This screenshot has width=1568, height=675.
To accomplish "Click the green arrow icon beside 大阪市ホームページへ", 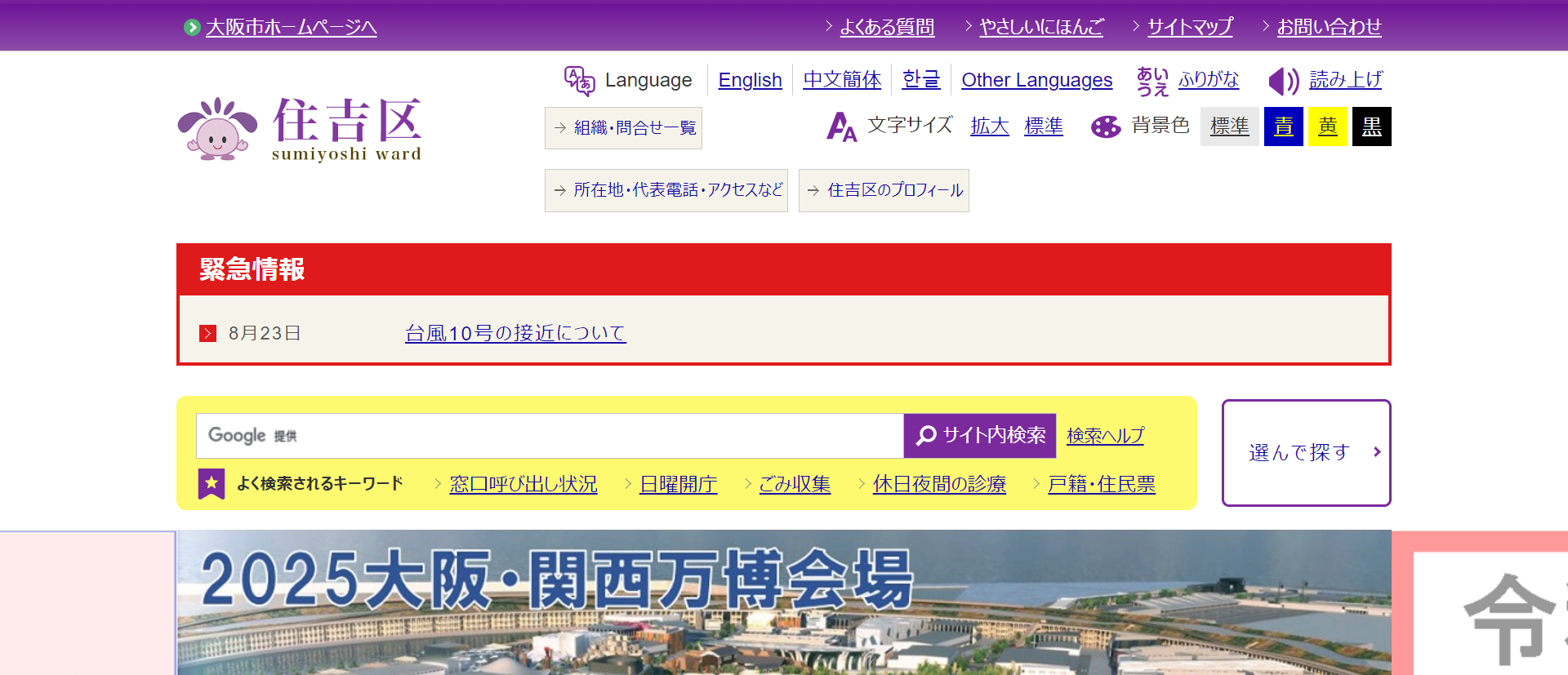I will tap(192, 27).
